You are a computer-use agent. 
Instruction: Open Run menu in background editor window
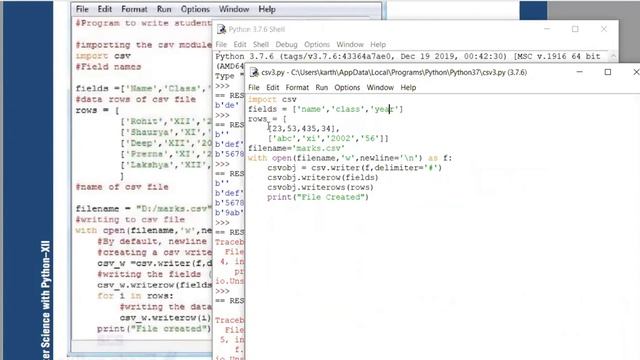164,9
